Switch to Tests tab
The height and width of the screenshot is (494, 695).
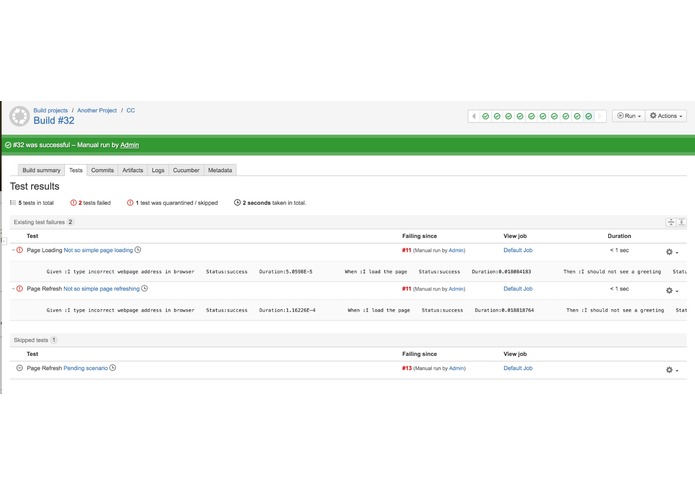pyautogui.click(x=76, y=170)
